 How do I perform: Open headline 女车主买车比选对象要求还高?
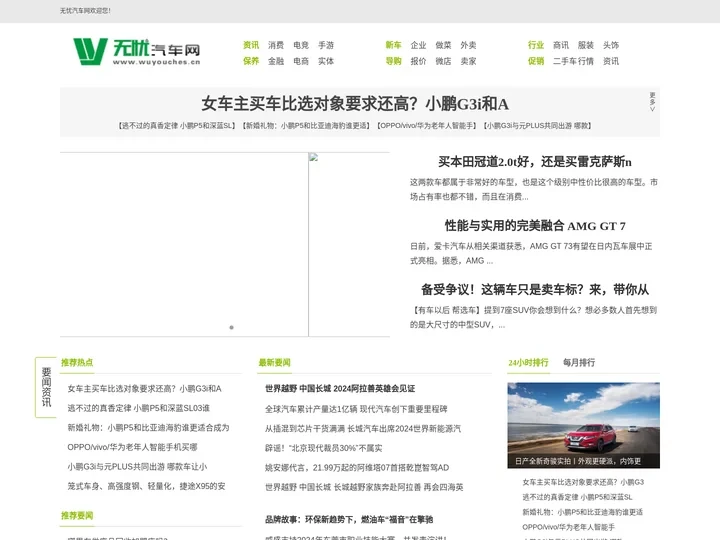click(x=355, y=104)
